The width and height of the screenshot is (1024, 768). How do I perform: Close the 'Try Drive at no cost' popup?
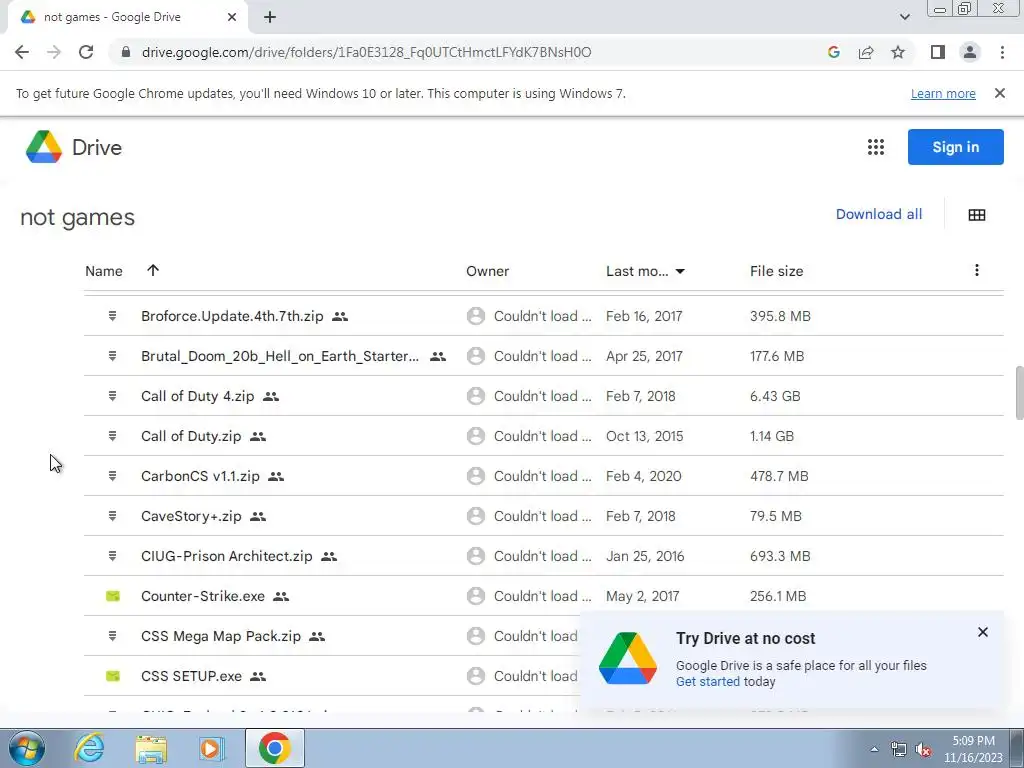982,632
